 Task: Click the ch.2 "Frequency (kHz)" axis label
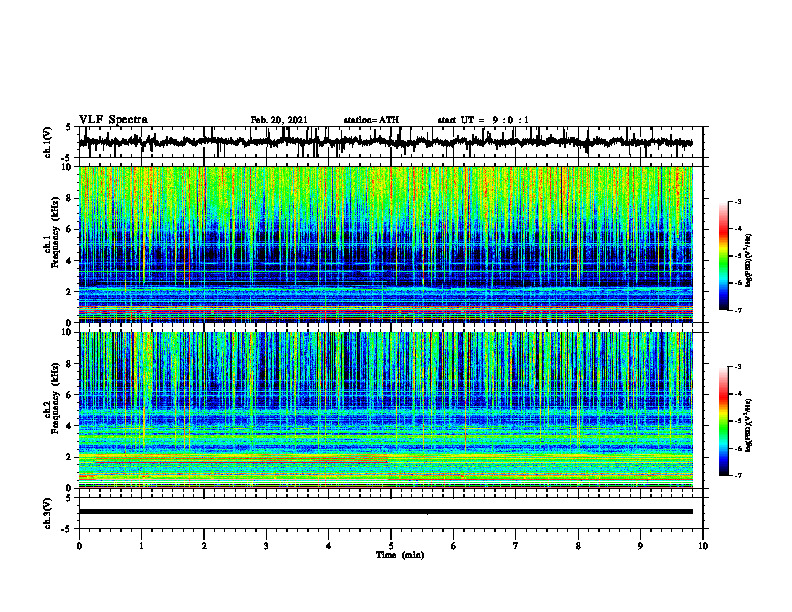point(56,398)
